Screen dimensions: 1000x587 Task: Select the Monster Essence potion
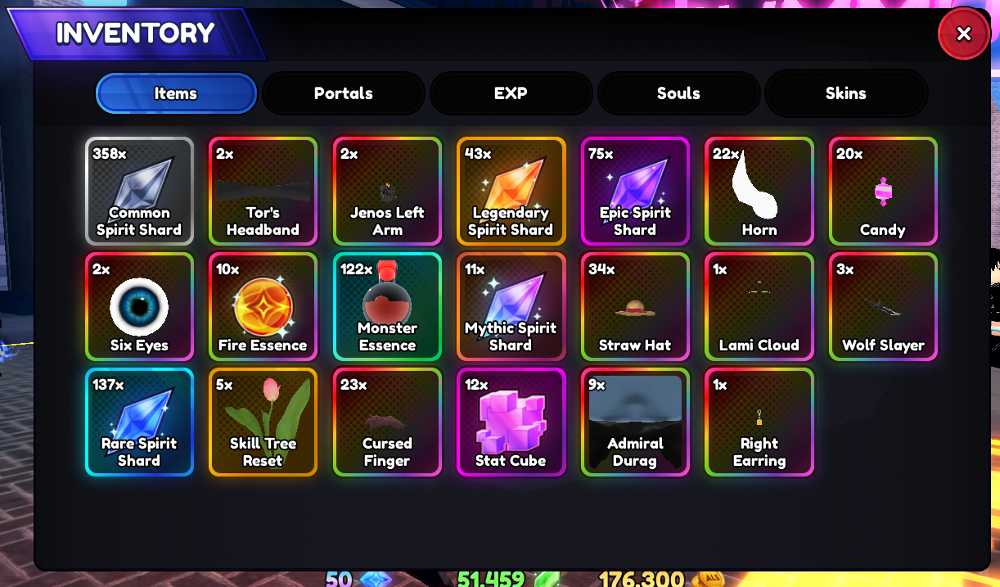pyautogui.click(x=387, y=307)
